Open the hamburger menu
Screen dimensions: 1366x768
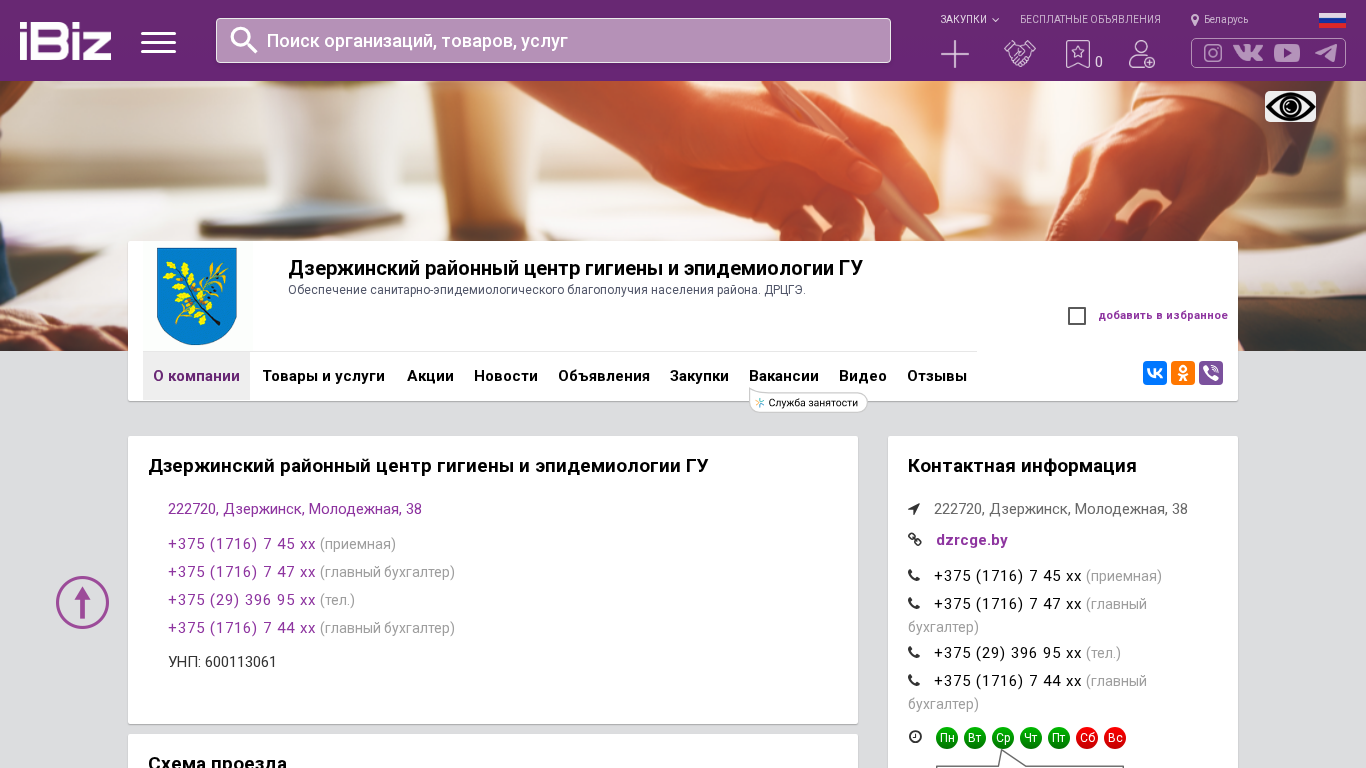pos(158,42)
